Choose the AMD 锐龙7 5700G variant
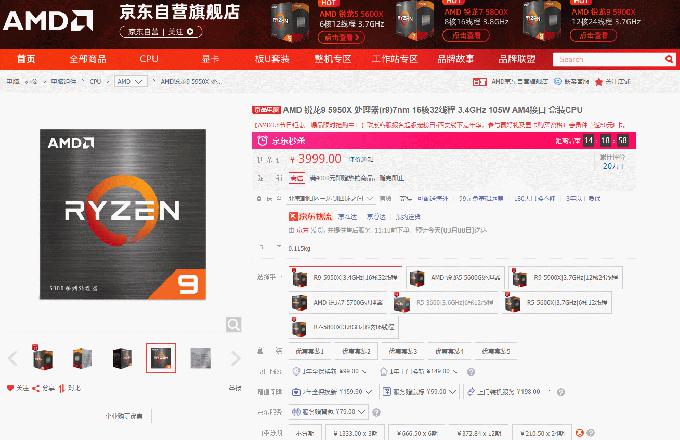This screenshot has height=440, width=680. point(338,303)
